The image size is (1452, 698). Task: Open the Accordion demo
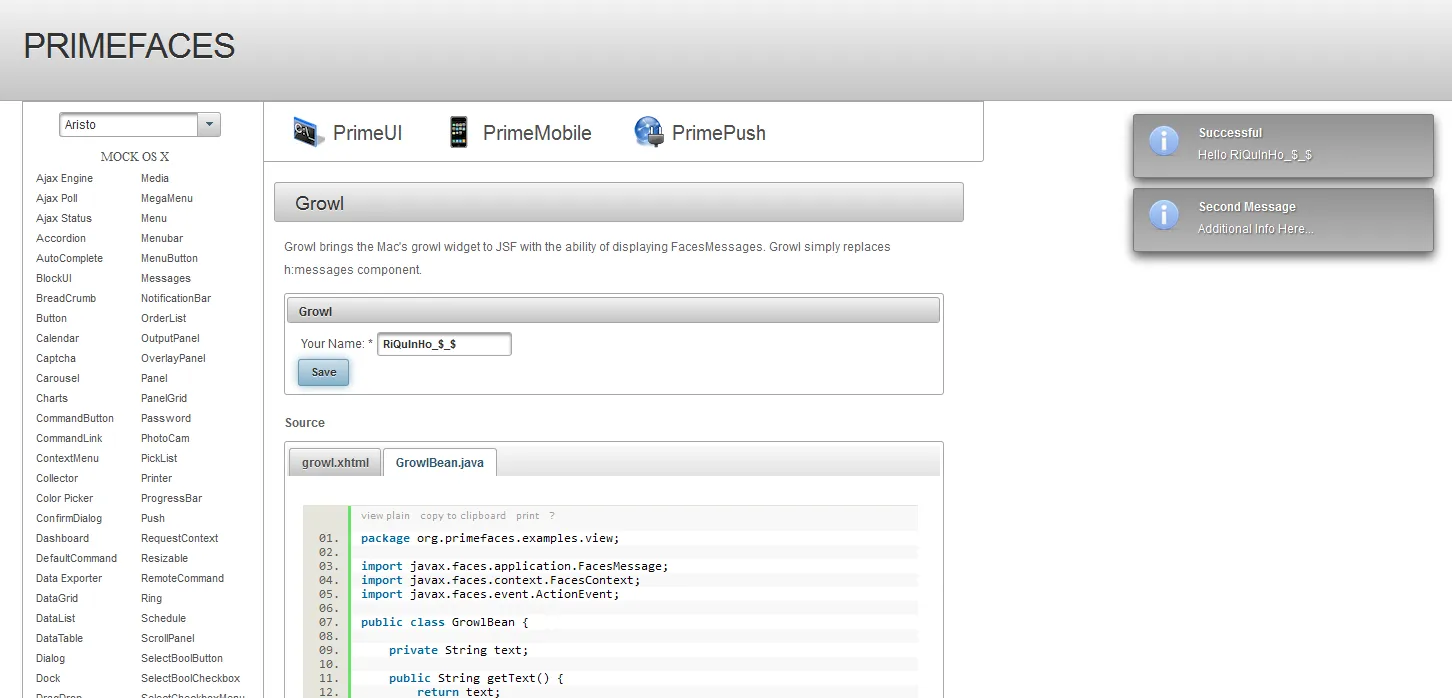pyautogui.click(x=61, y=238)
